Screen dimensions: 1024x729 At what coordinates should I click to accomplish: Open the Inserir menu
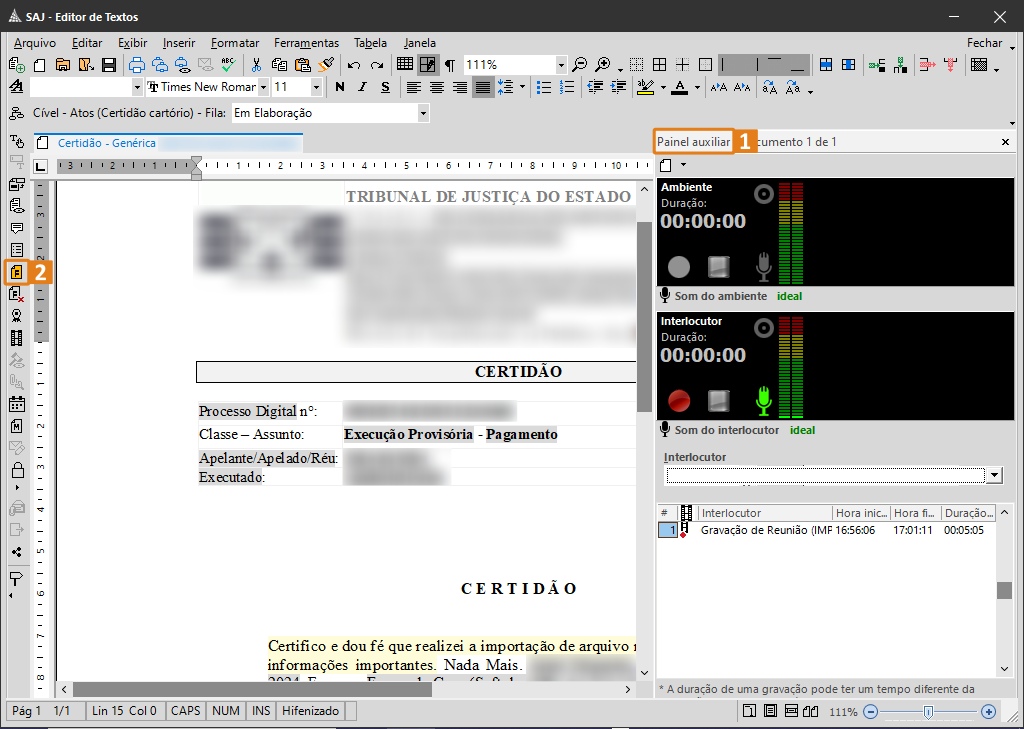pos(179,43)
